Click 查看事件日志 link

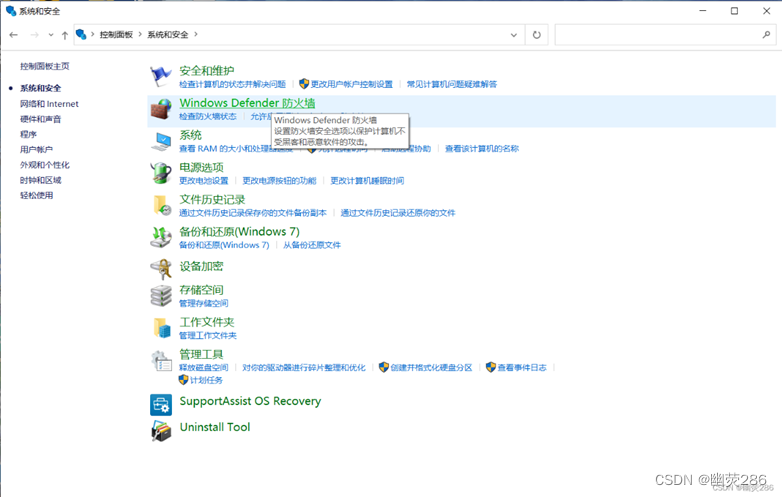click(522, 368)
